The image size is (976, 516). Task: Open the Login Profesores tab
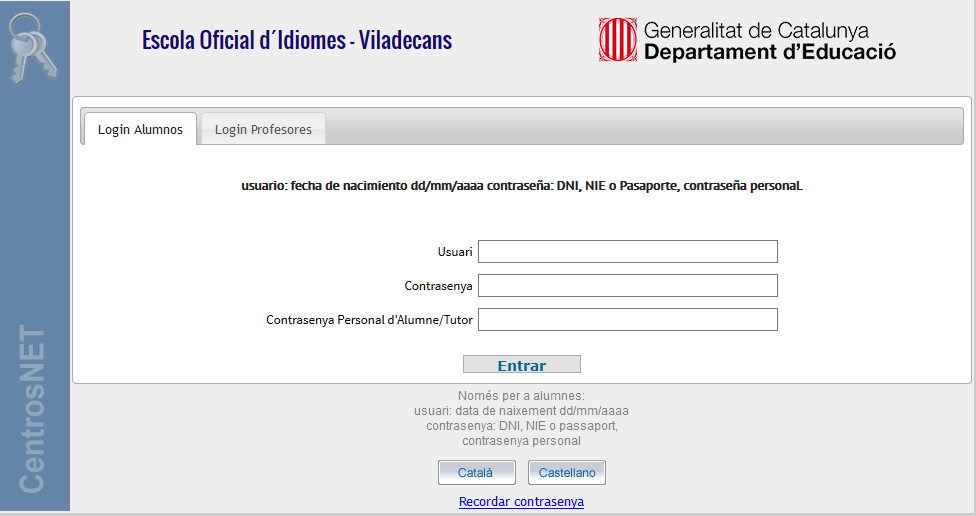pyautogui.click(x=263, y=129)
